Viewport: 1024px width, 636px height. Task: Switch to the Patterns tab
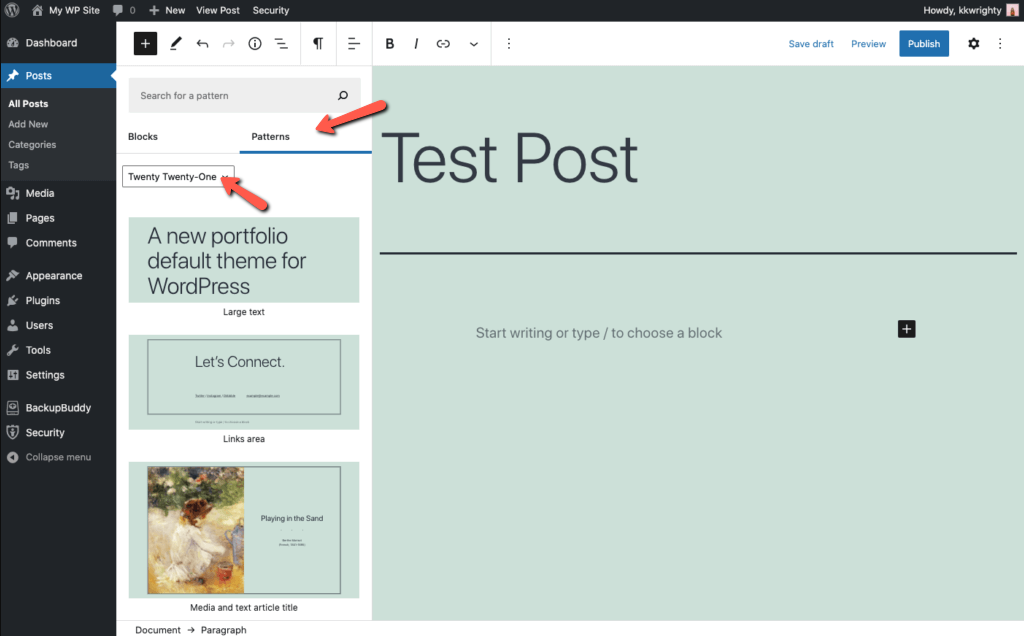tap(270, 136)
